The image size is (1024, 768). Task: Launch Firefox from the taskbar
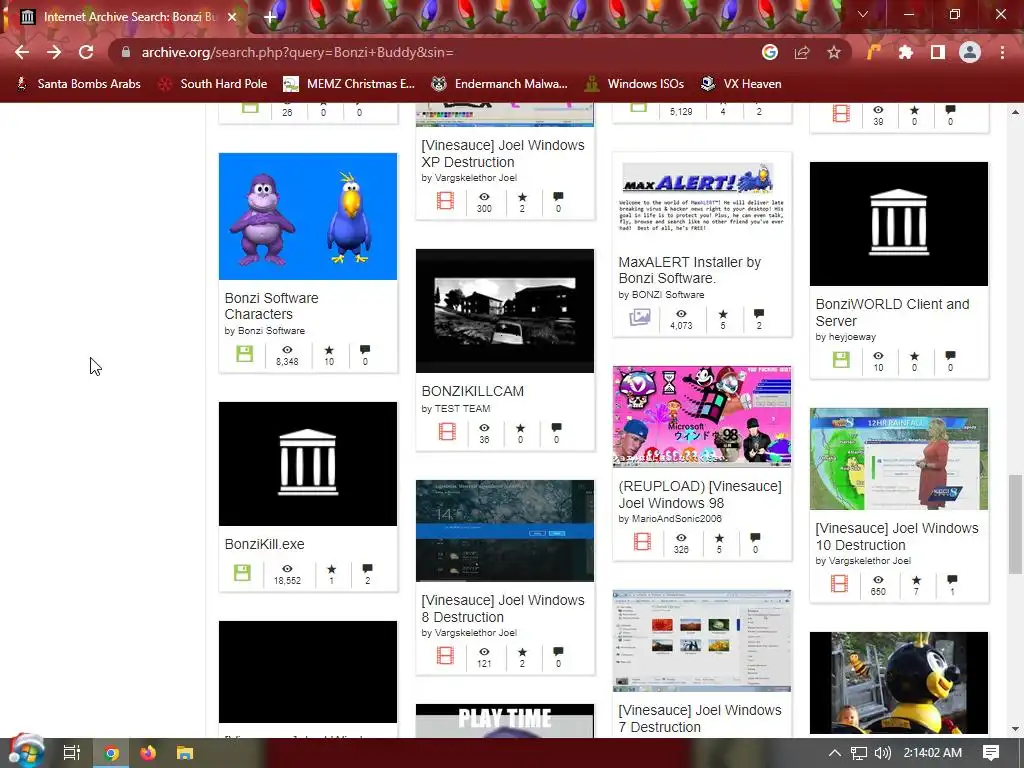148,753
